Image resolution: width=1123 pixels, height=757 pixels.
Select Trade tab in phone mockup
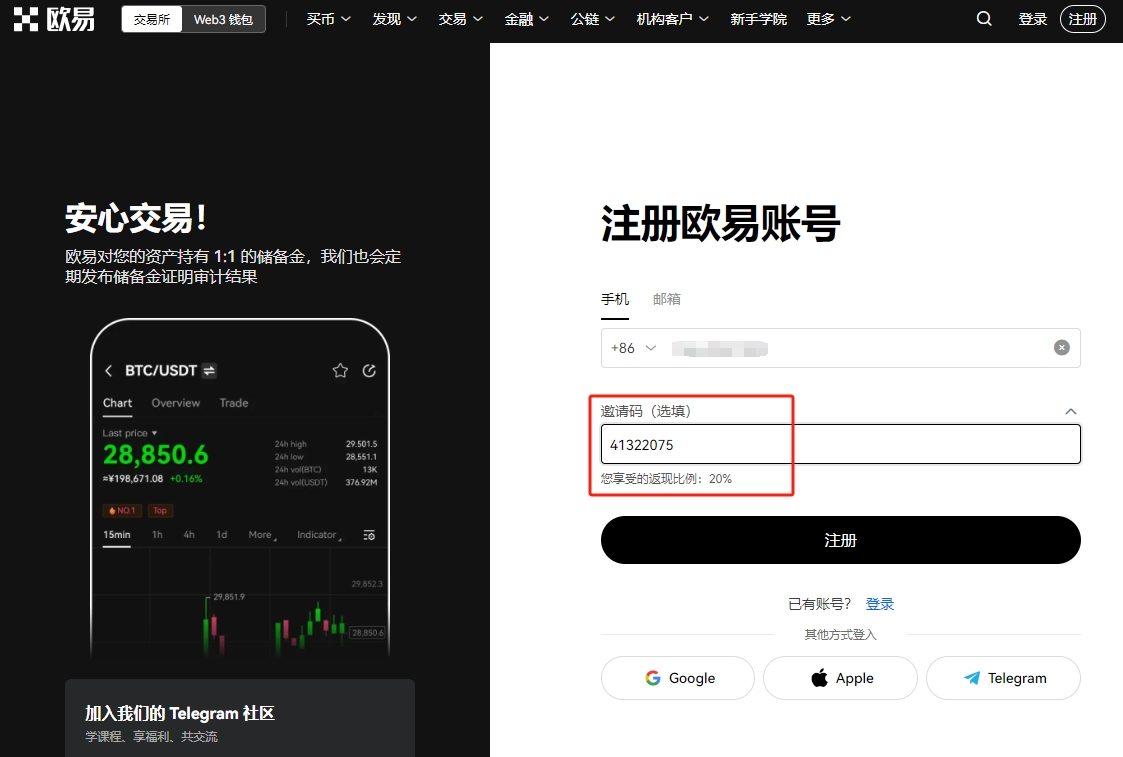click(x=233, y=403)
